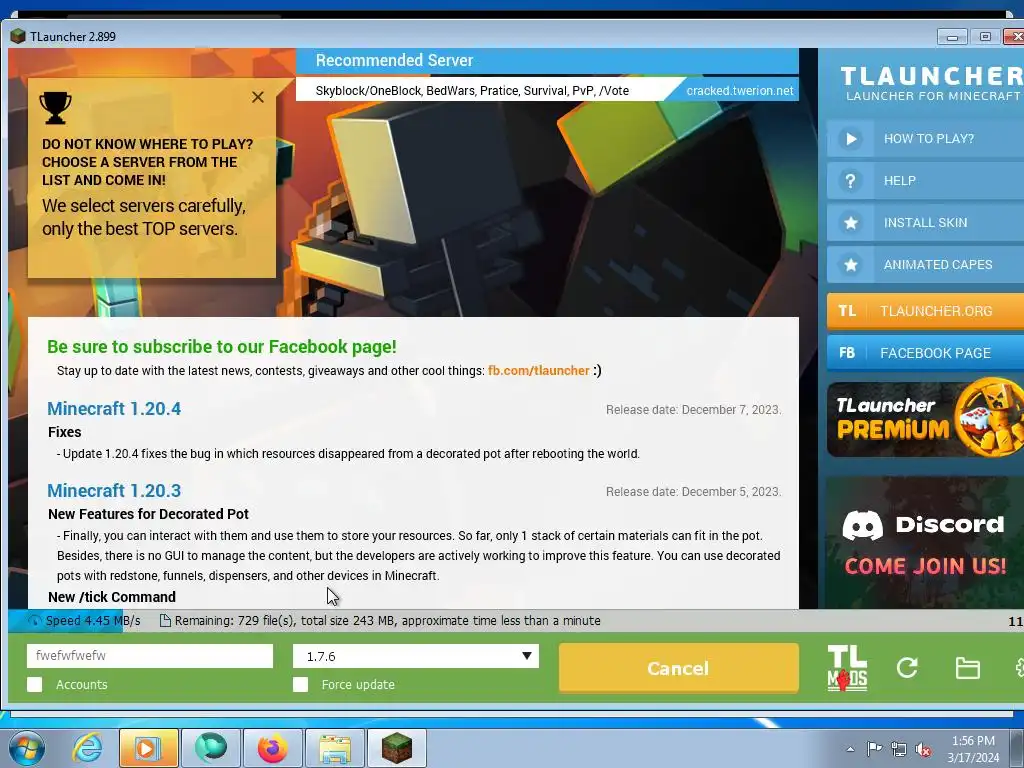Click the Recommended Server header bar
This screenshot has height=768, width=1024.
[x=547, y=61]
